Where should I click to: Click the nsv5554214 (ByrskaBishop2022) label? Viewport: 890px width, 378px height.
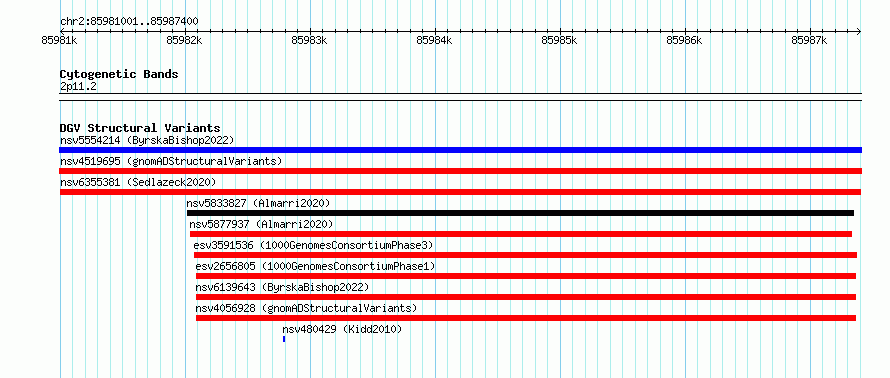coord(147,140)
